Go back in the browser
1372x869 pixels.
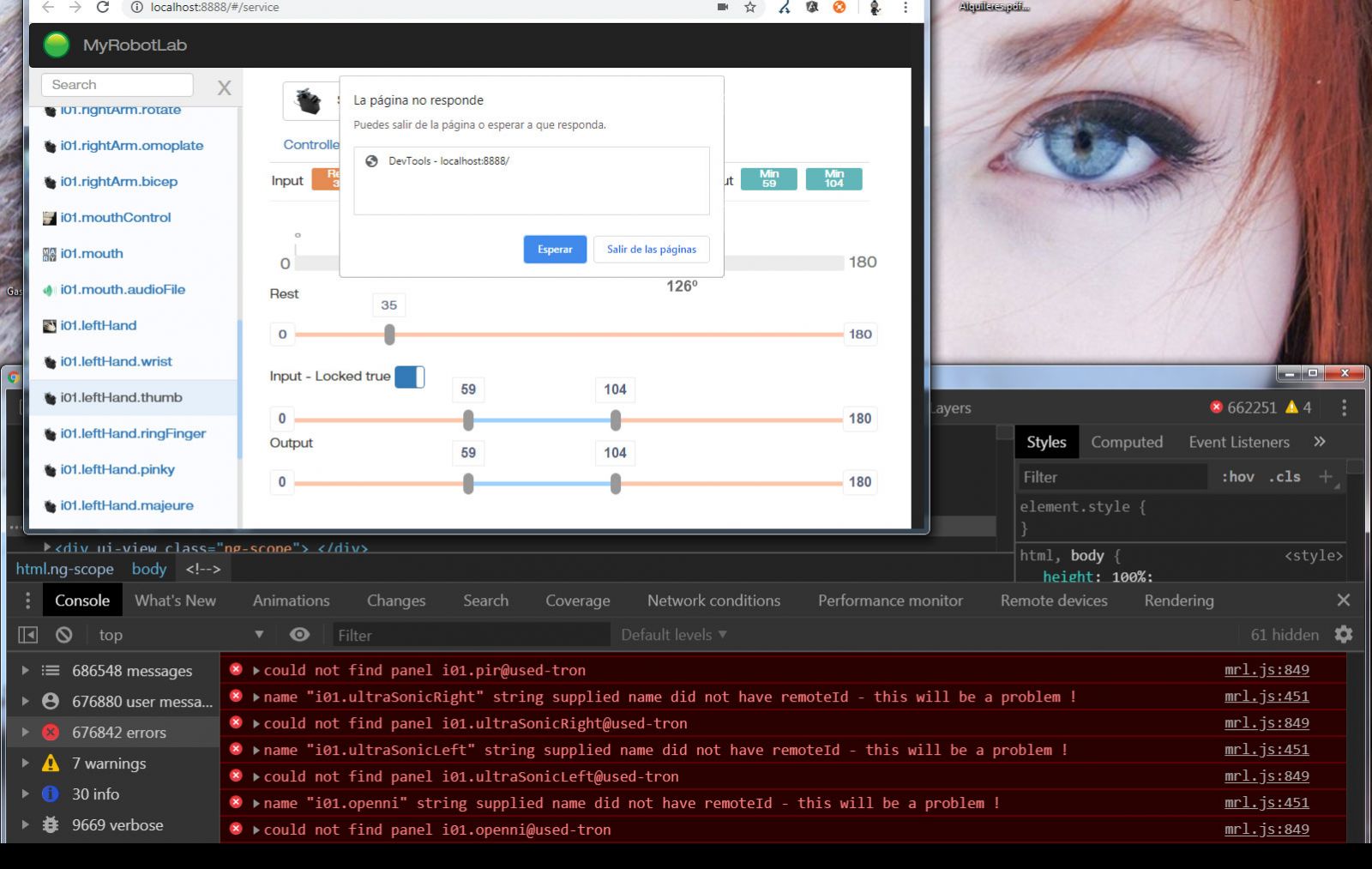(48, 7)
